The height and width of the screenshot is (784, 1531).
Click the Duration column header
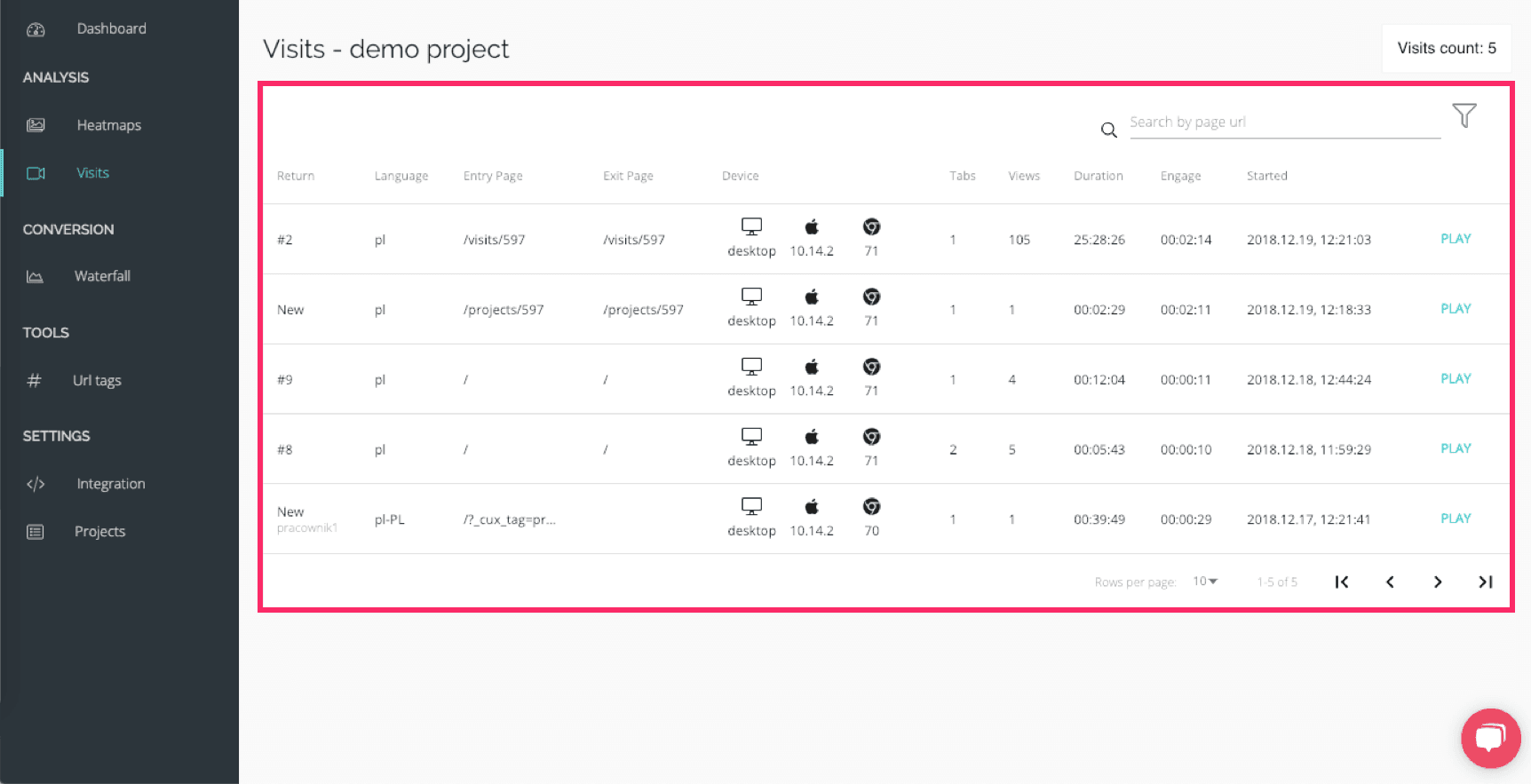coord(1099,176)
